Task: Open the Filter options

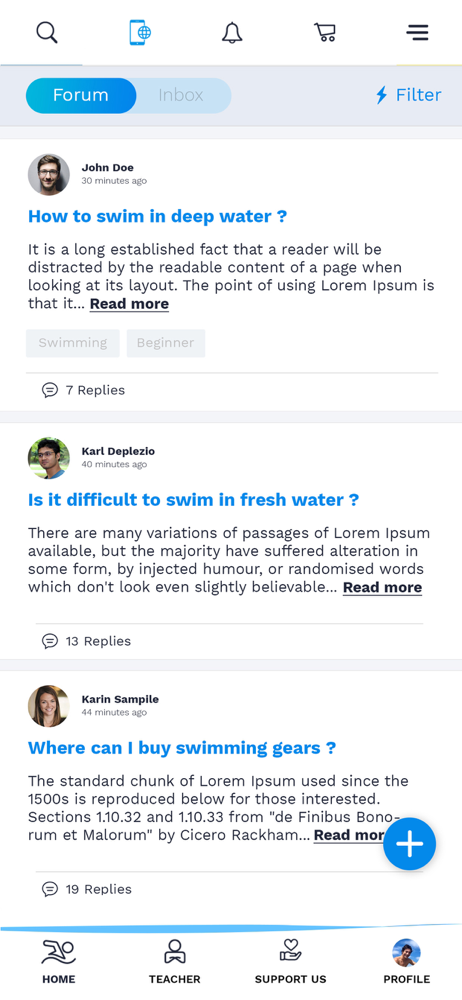Action: tap(408, 96)
